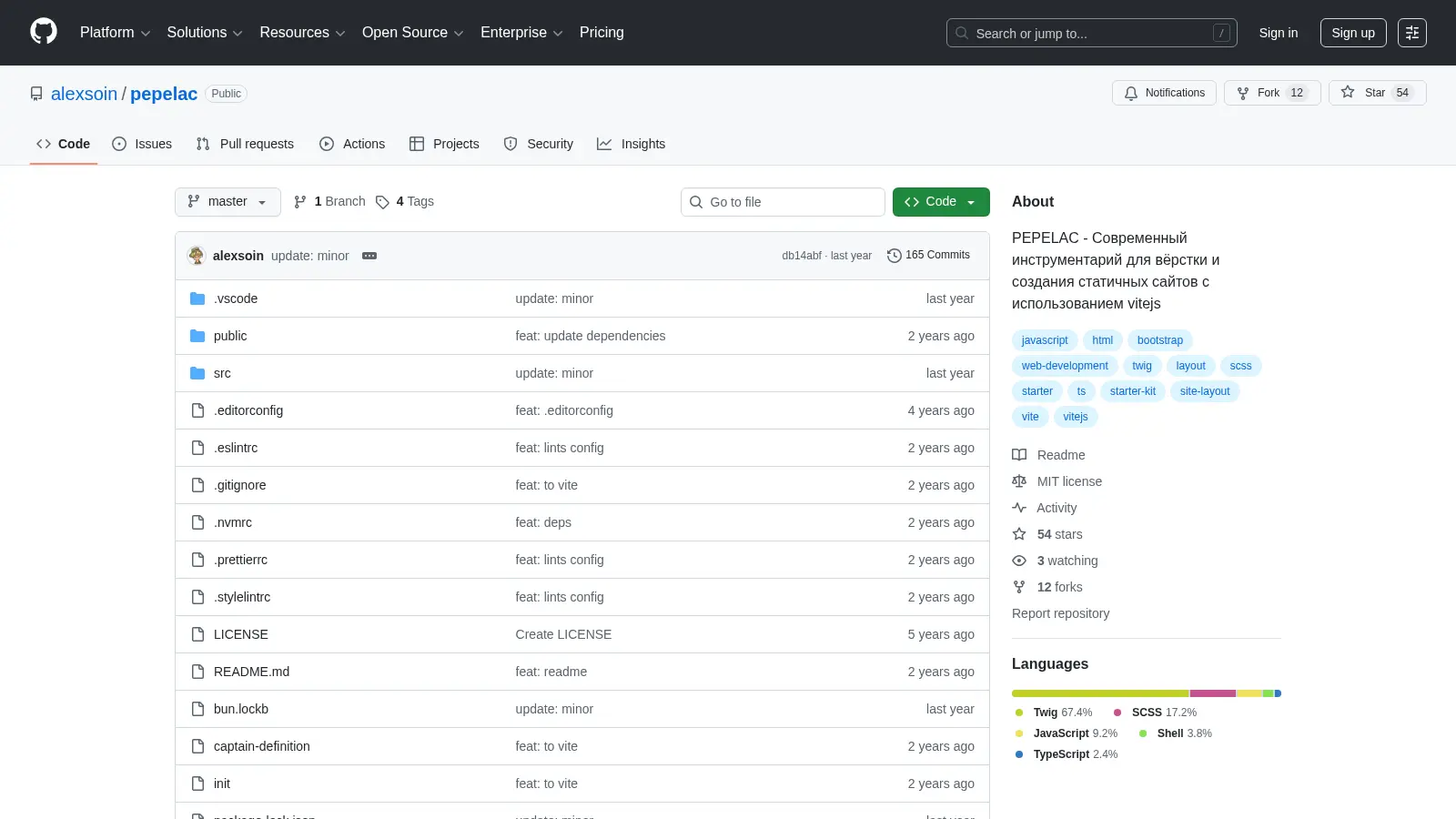Open the init file

tap(222, 784)
